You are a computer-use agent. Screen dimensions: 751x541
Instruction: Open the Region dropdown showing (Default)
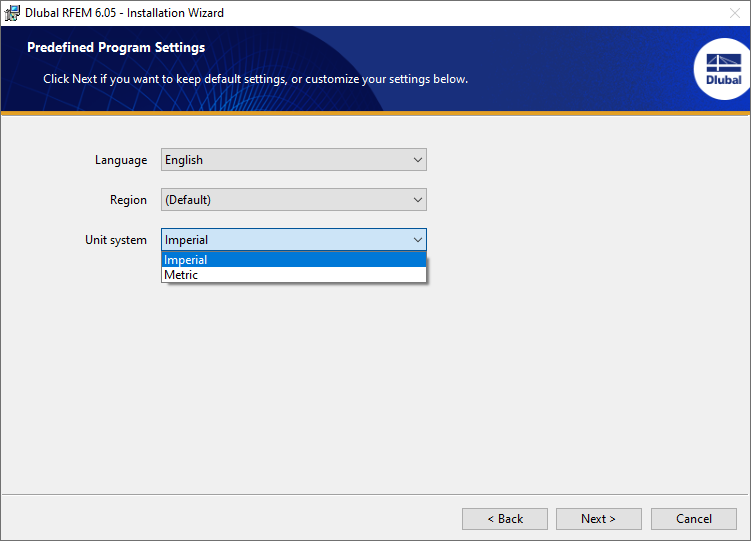(294, 200)
